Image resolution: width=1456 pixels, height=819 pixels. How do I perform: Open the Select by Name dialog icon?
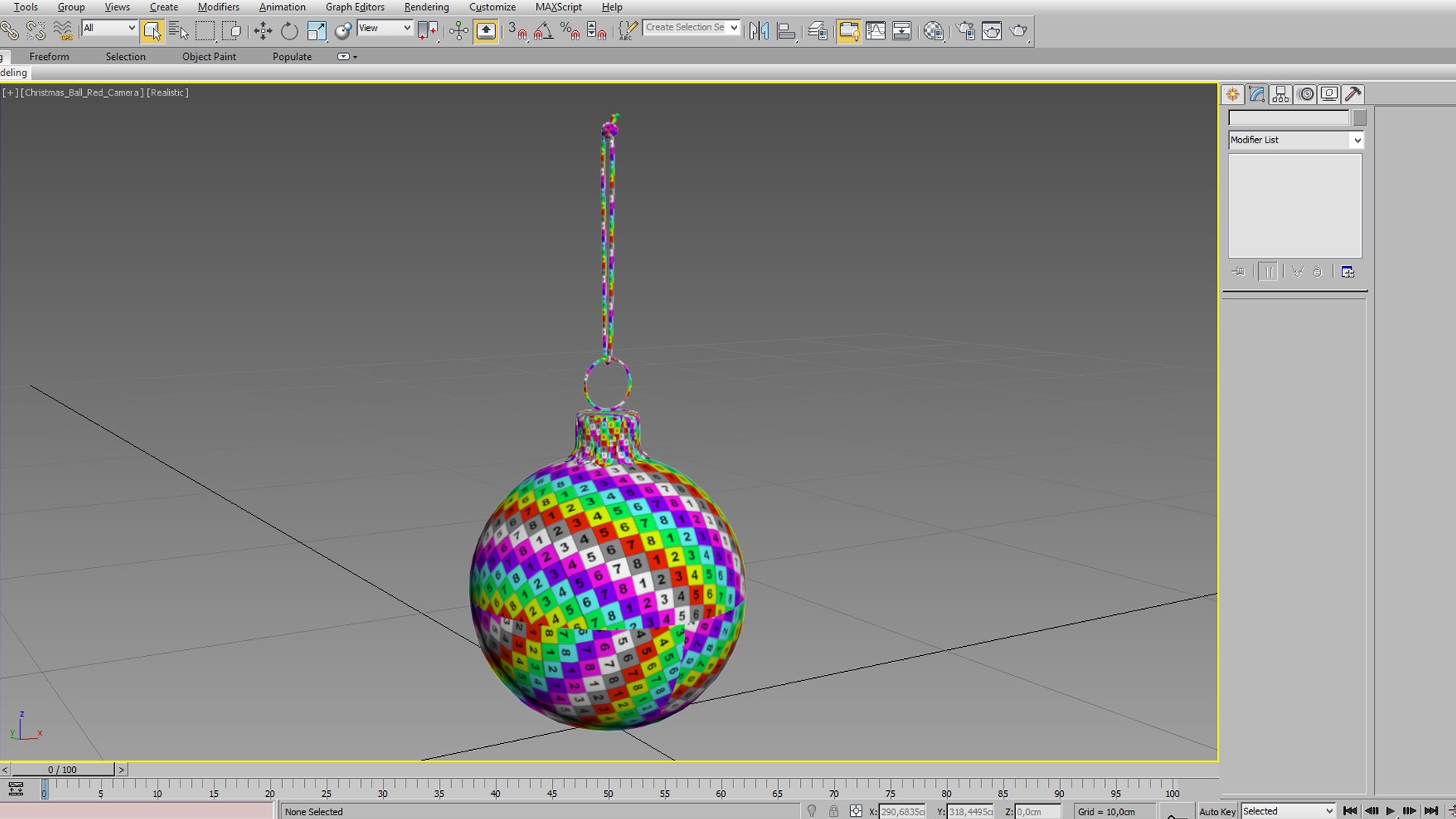point(178,31)
